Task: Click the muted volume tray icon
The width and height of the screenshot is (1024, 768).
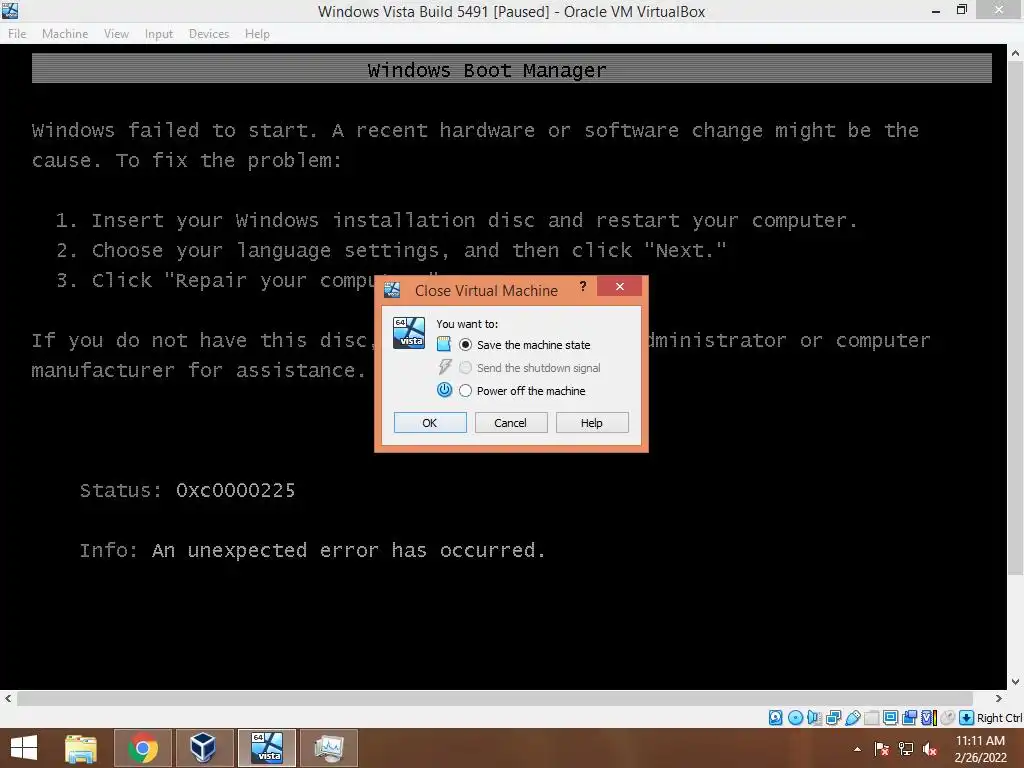Action: [x=930, y=749]
